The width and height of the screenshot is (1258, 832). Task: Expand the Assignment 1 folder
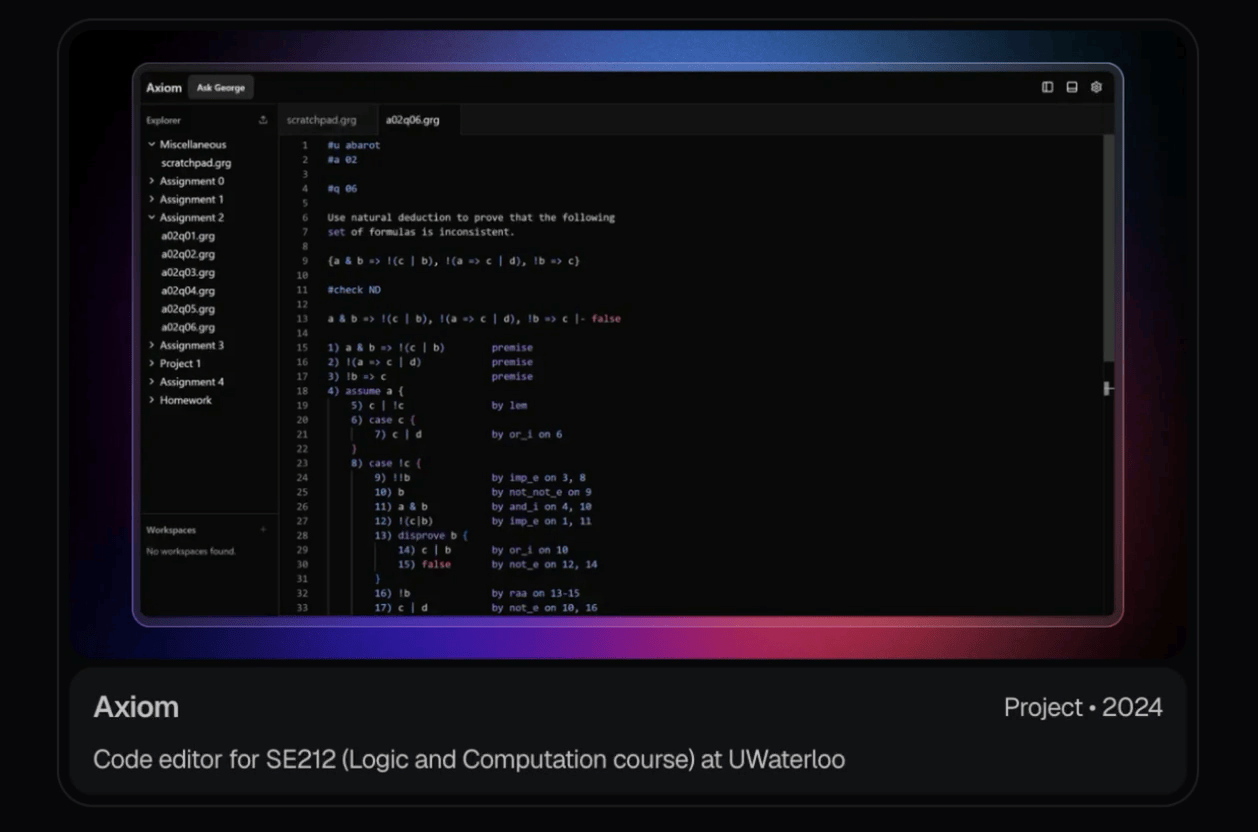click(x=186, y=199)
